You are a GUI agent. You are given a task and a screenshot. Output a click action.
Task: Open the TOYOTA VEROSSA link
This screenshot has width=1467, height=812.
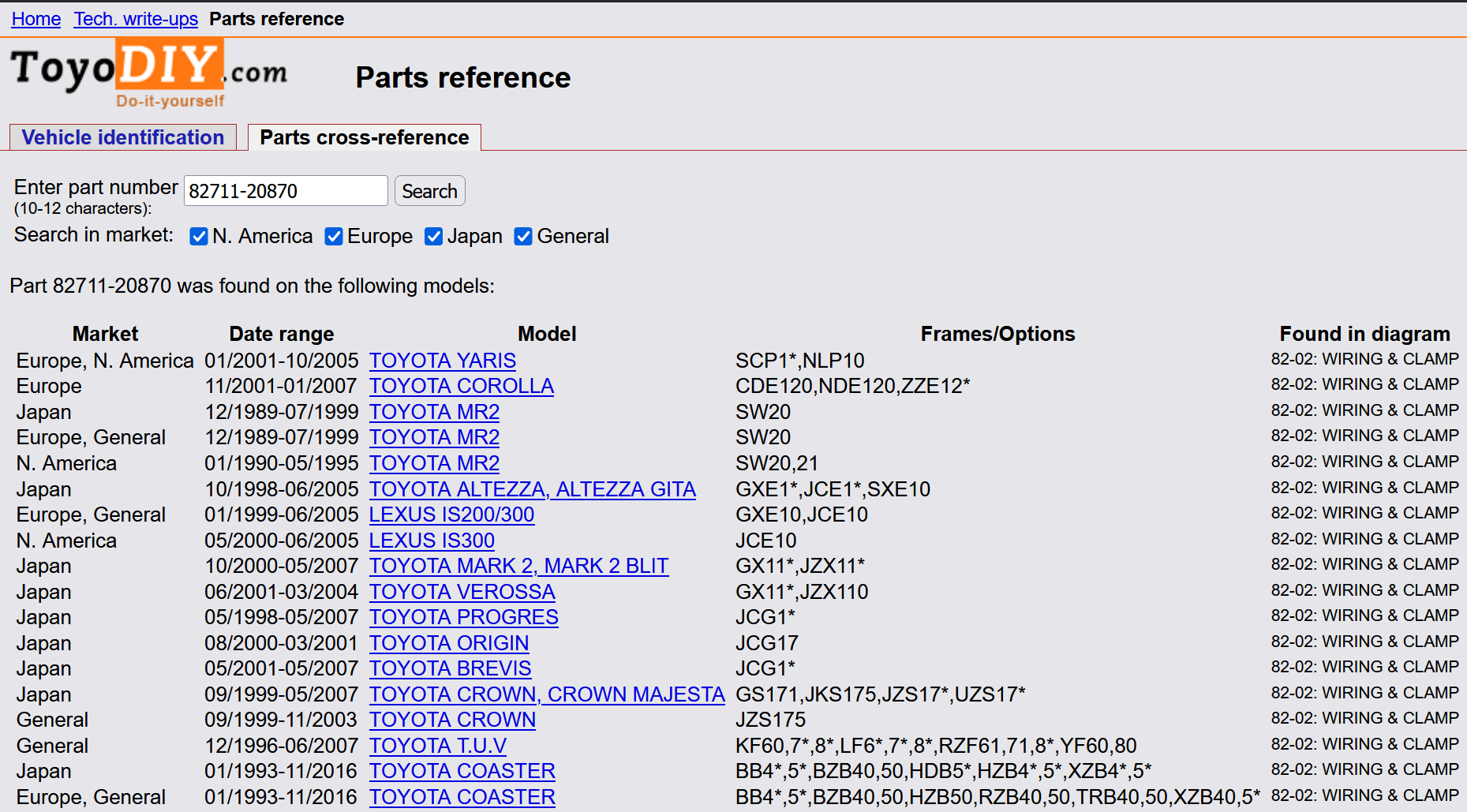[462, 592]
